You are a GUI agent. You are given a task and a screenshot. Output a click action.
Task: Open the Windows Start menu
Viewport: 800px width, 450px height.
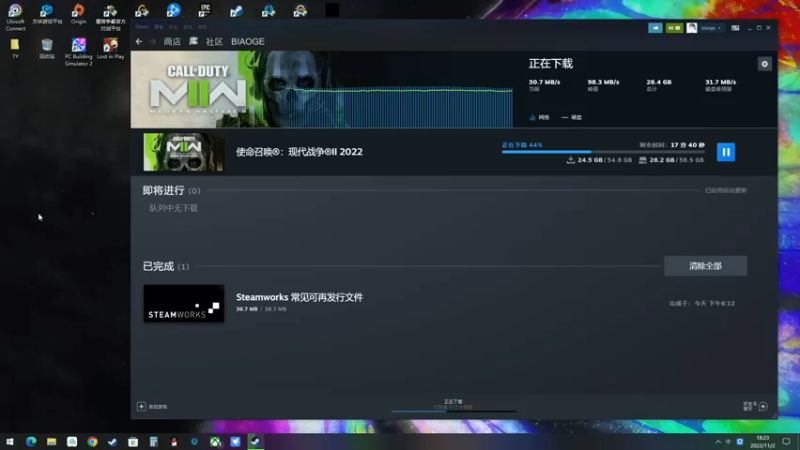coord(10,442)
